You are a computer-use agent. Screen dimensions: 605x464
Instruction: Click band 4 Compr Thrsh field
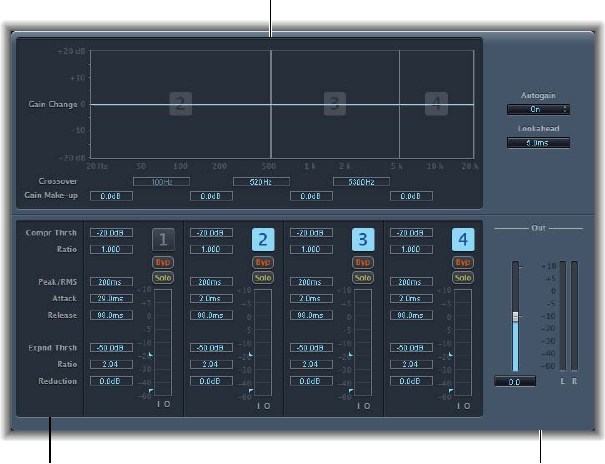point(411,233)
